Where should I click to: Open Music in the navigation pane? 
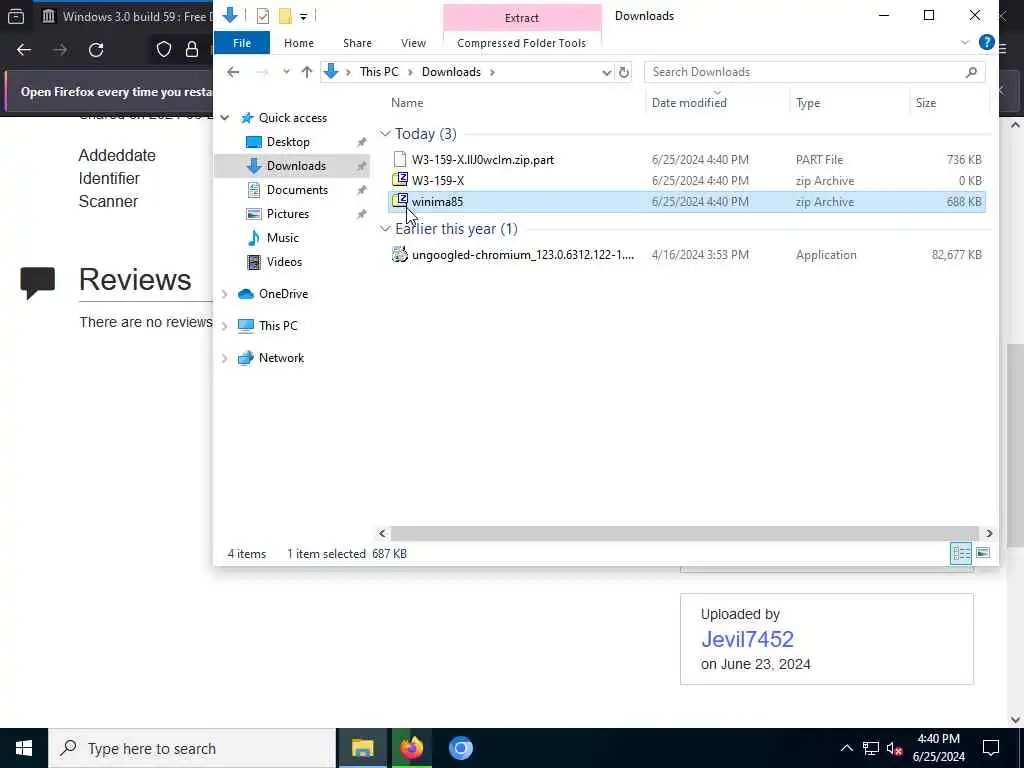282,238
